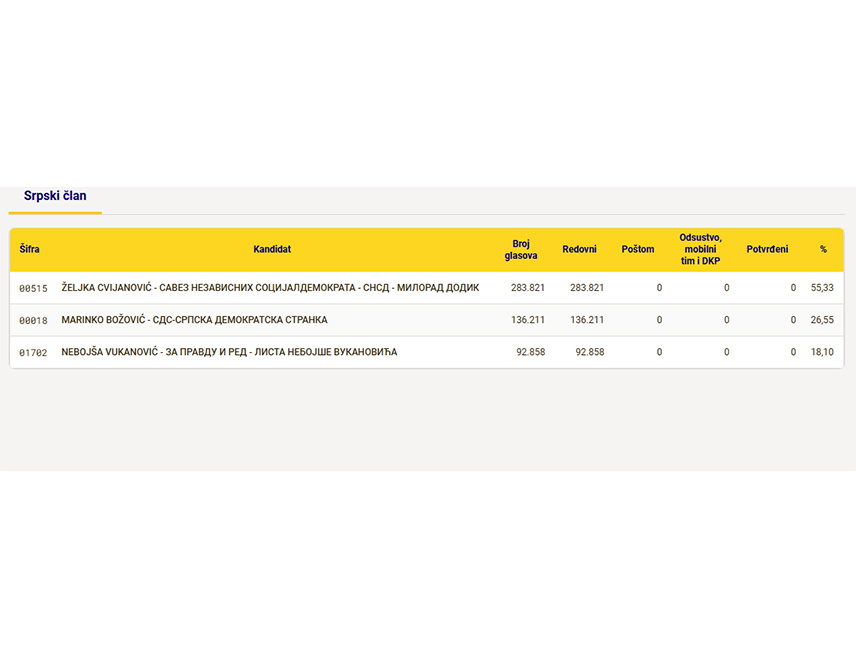
Task: Select candidate code 01702
Action: point(33,353)
